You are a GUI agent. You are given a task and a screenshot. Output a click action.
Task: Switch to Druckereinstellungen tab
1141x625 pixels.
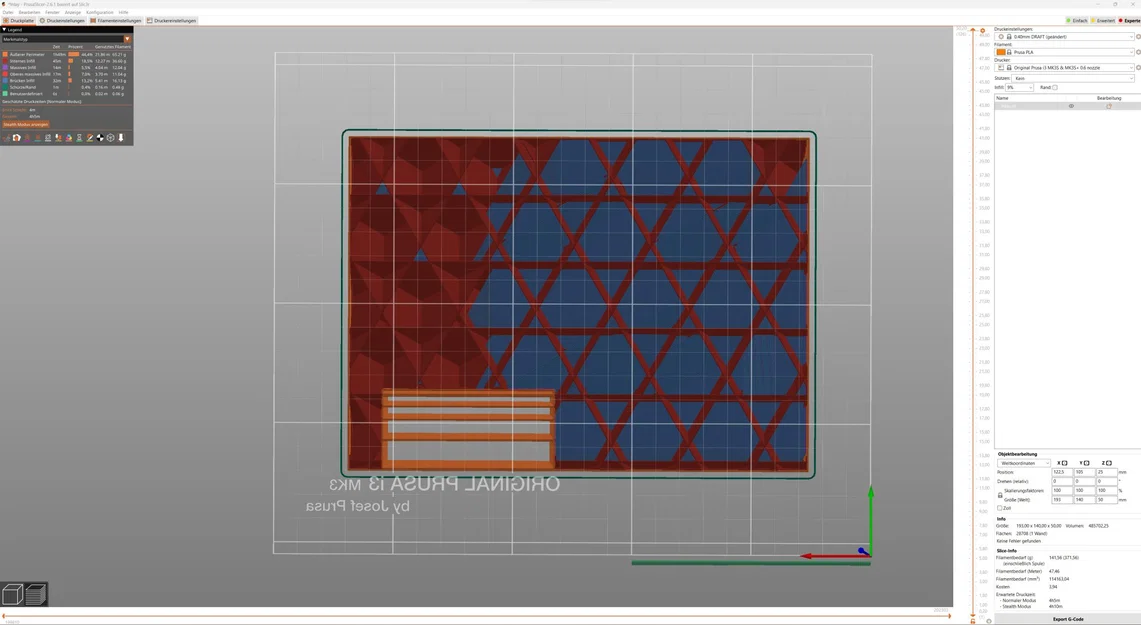pyautogui.click(x=172, y=20)
